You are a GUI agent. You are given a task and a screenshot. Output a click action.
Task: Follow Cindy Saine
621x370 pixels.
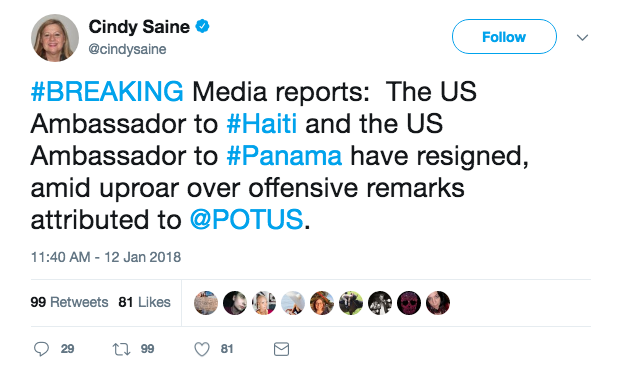504,37
